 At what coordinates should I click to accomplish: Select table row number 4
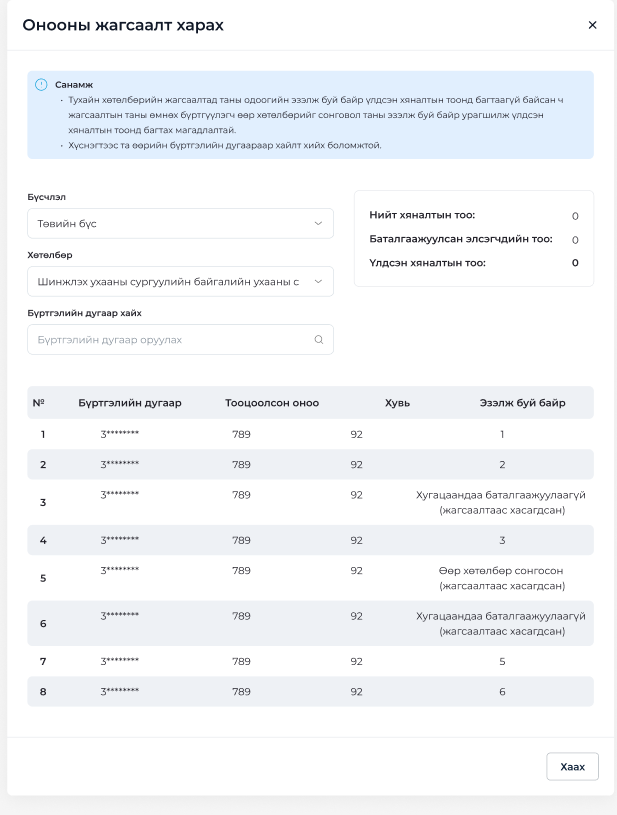click(x=310, y=540)
